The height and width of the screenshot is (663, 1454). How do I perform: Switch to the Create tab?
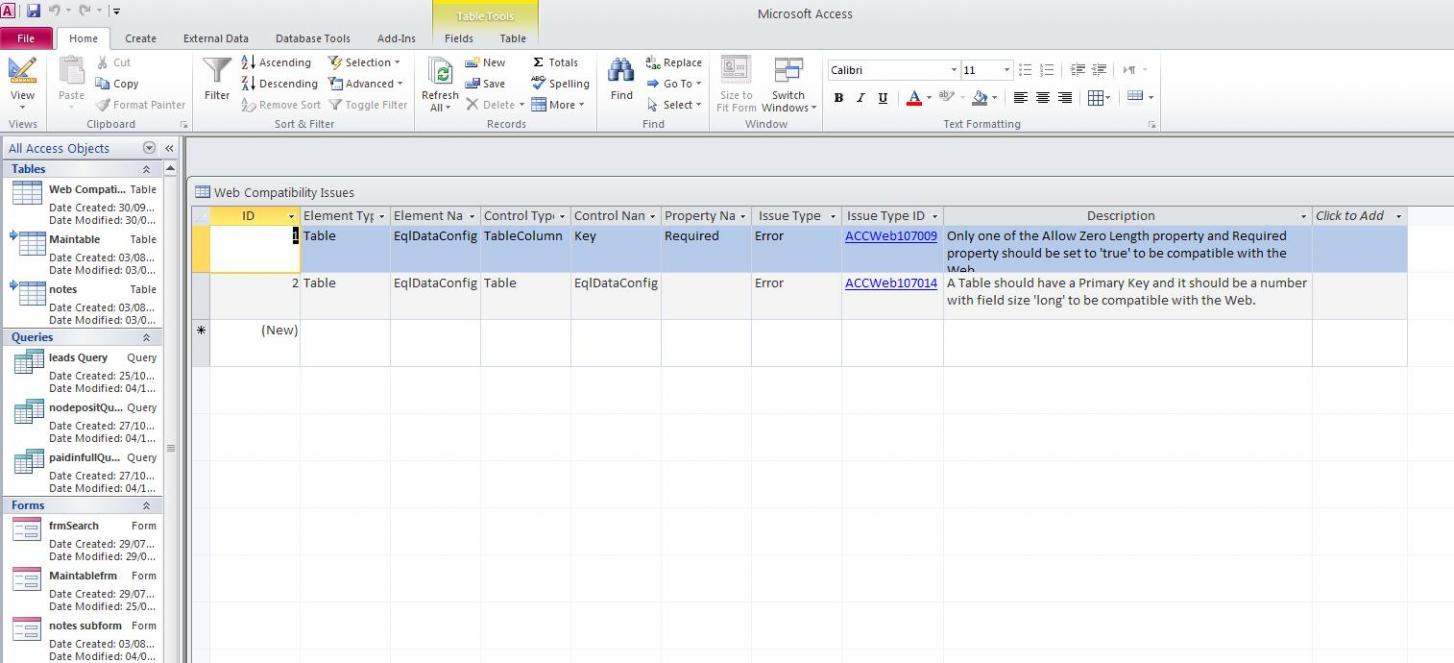pyautogui.click(x=140, y=38)
